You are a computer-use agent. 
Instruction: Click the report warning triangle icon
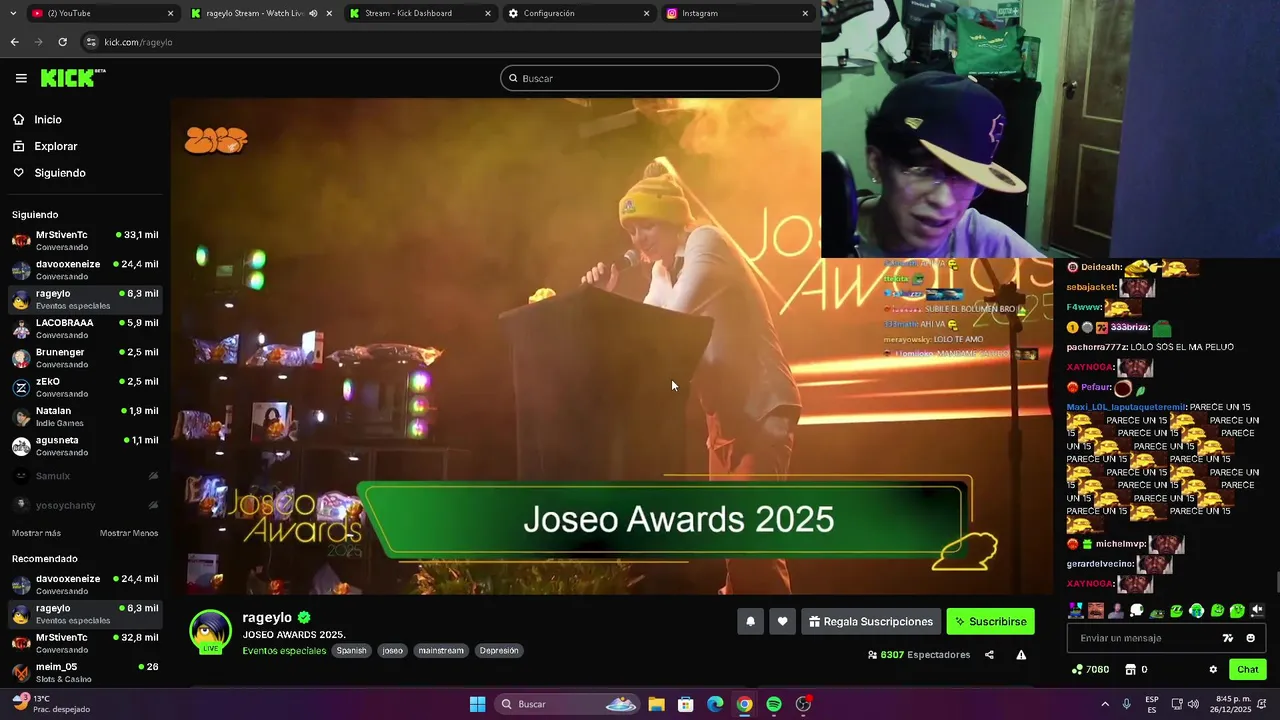pos(1021,655)
